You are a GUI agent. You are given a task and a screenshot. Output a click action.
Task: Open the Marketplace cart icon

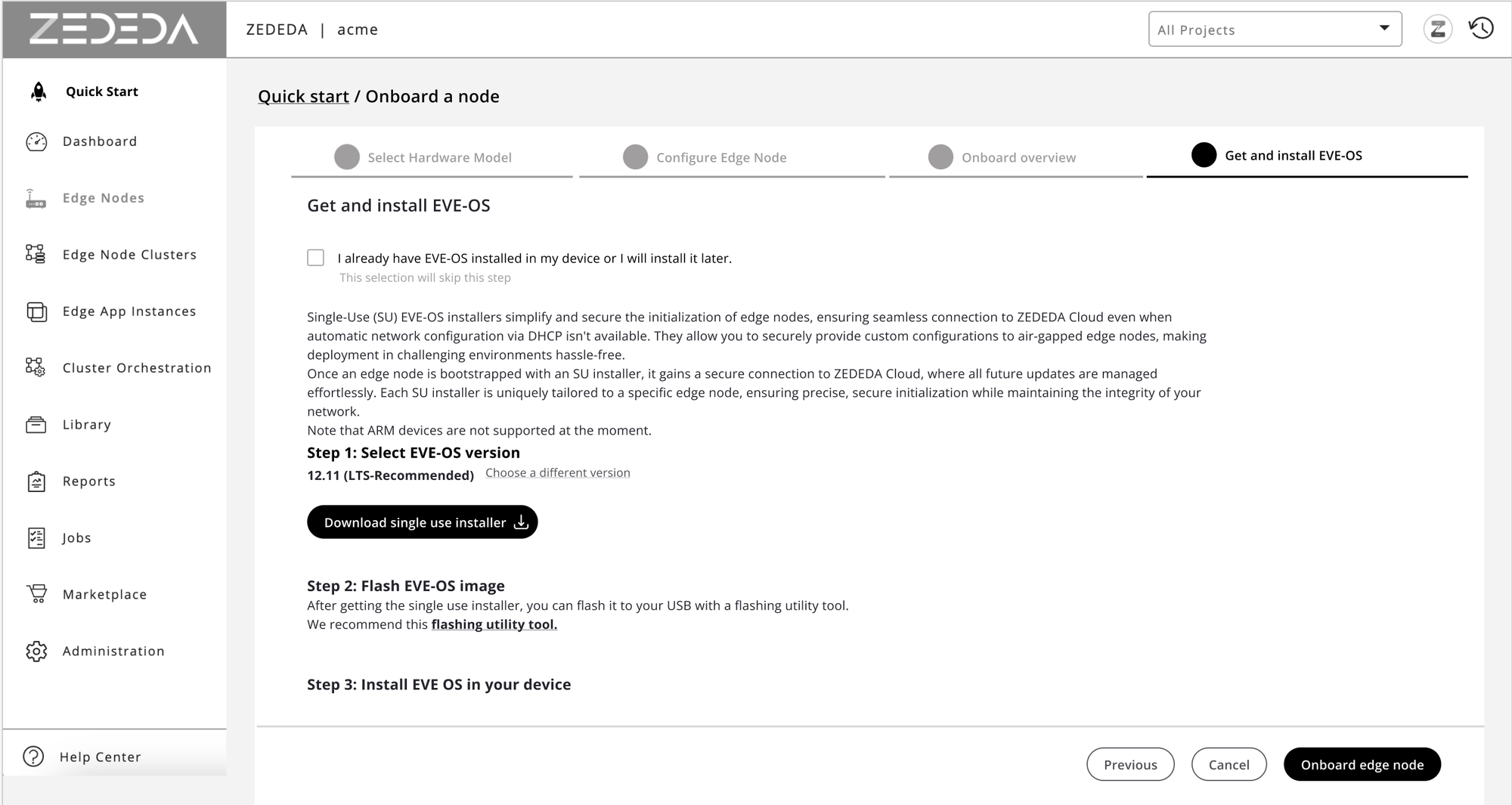pos(36,594)
